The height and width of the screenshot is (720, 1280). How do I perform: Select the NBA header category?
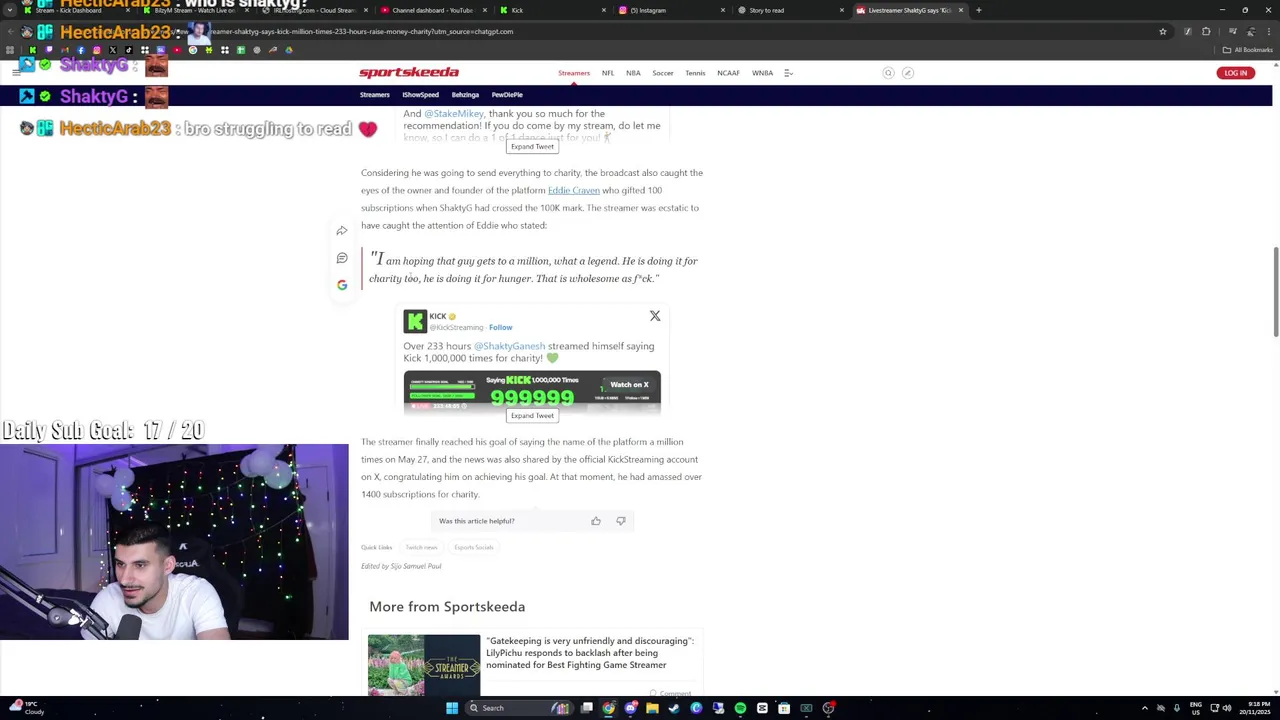tap(633, 73)
